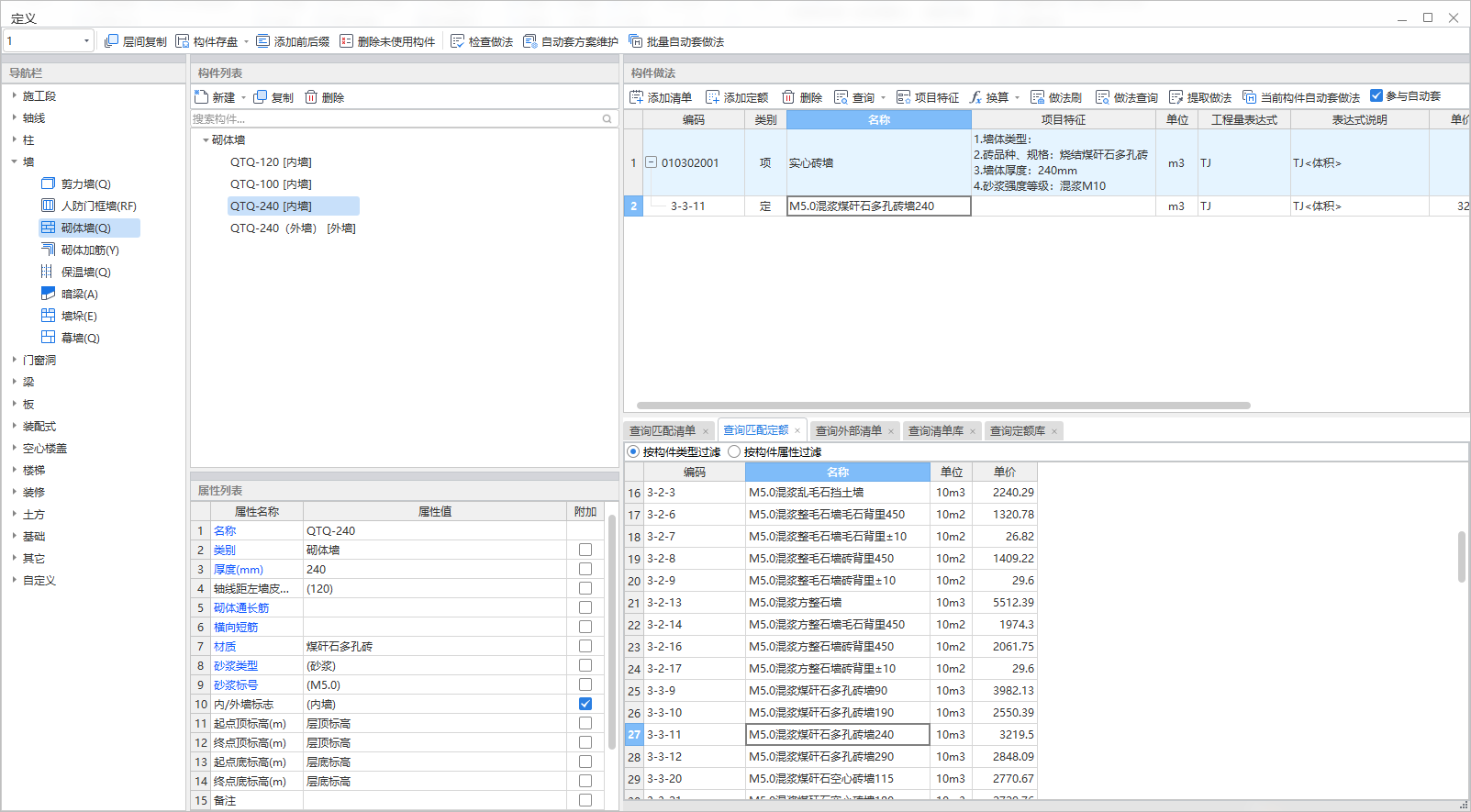Screen dimensions: 1471x812
Task: Check the 附加 box for 材质
Action: pos(585,646)
